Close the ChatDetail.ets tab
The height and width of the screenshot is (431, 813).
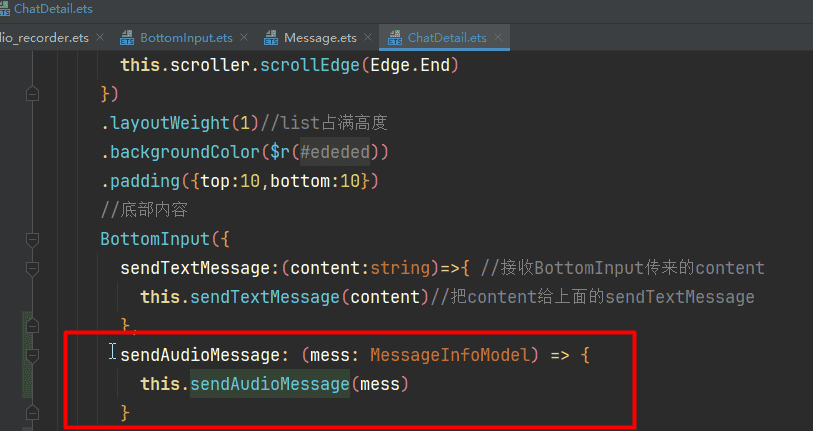point(498,37)
